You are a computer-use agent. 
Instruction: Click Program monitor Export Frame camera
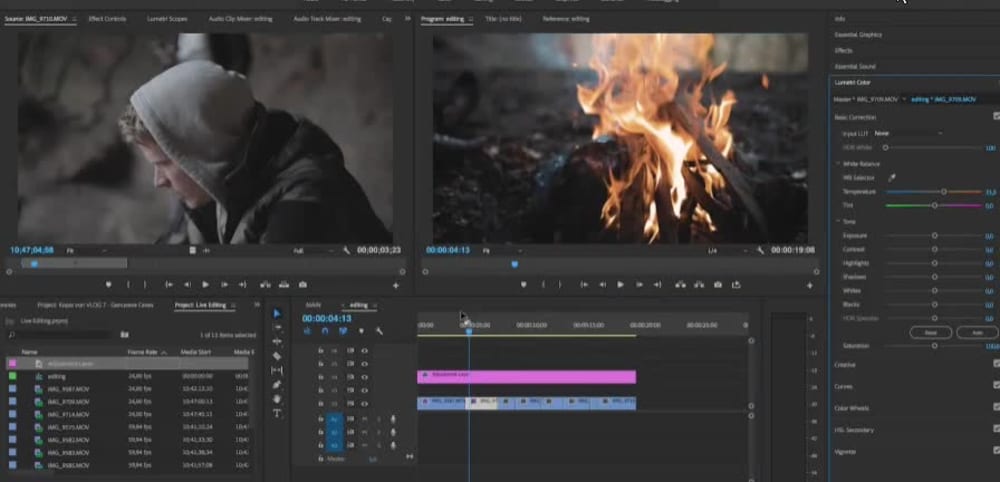718,284
